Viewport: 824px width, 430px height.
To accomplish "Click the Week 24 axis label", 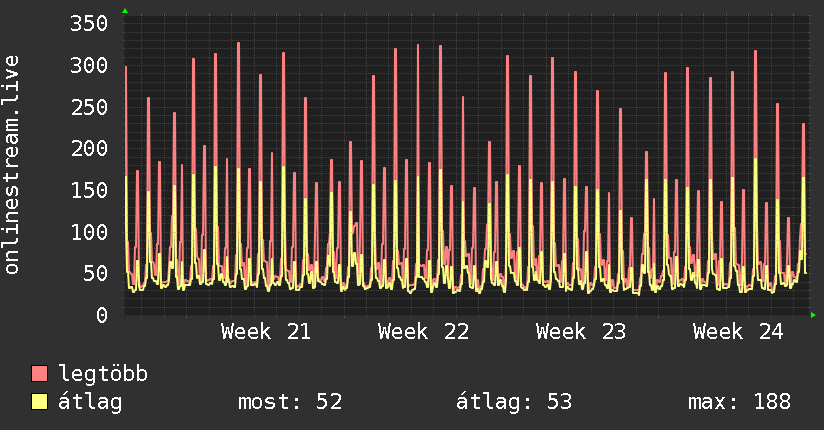I will [x=738, y=332].
